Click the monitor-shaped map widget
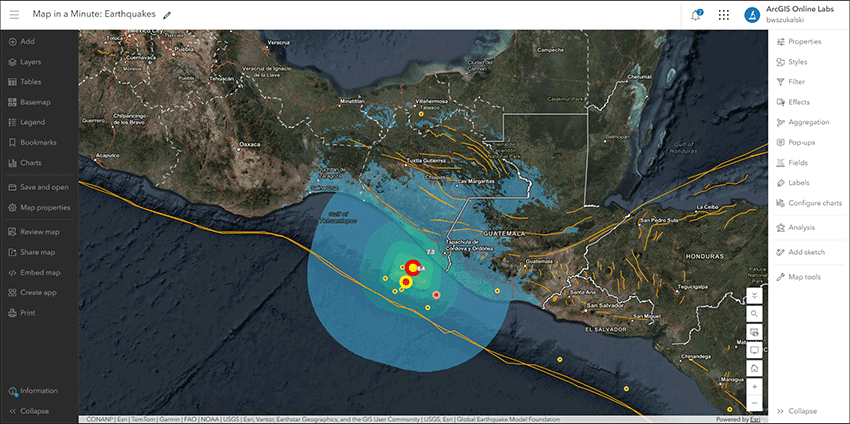850x424 pixels. click(754, 350)
